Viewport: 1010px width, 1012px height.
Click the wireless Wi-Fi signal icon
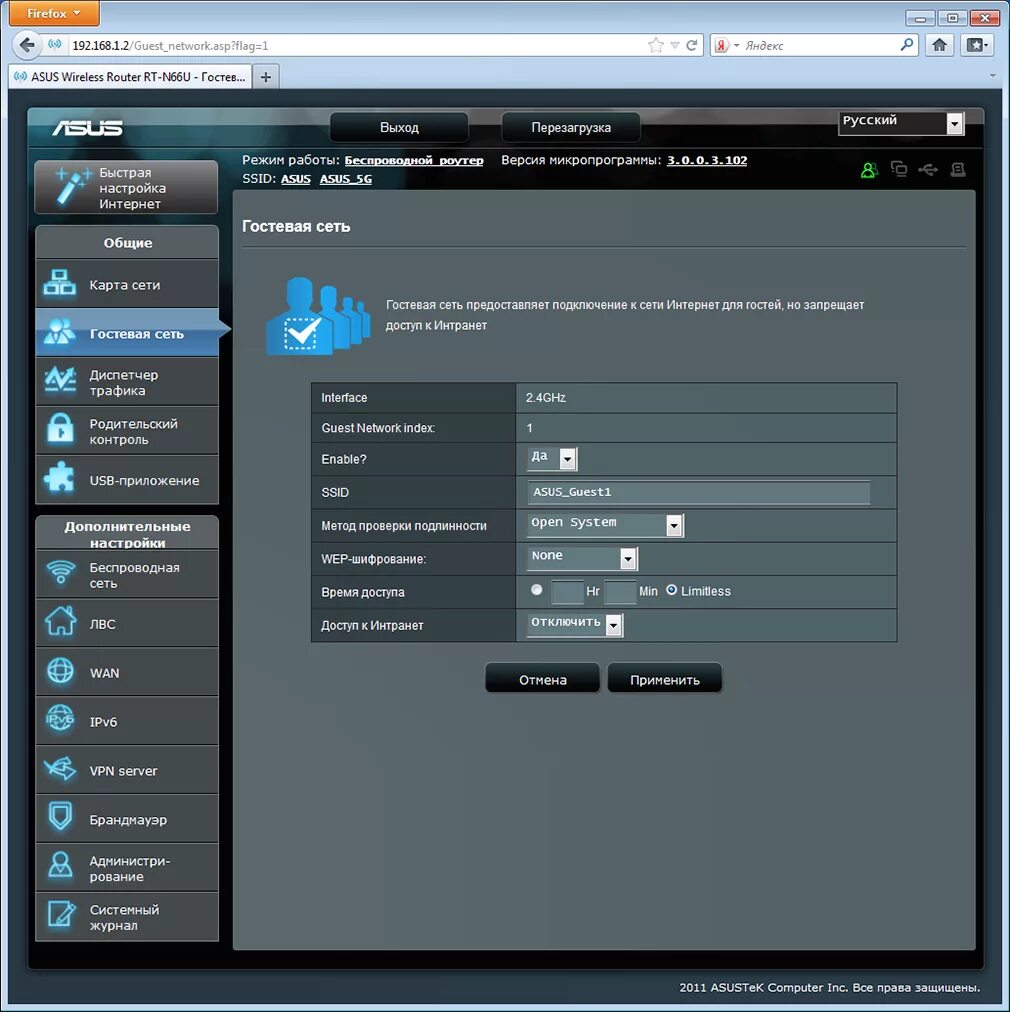61,573
